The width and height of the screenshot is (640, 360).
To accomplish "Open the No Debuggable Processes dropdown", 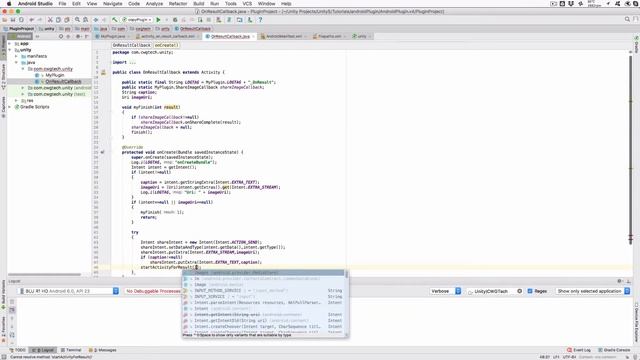I will tap(153, 291).
